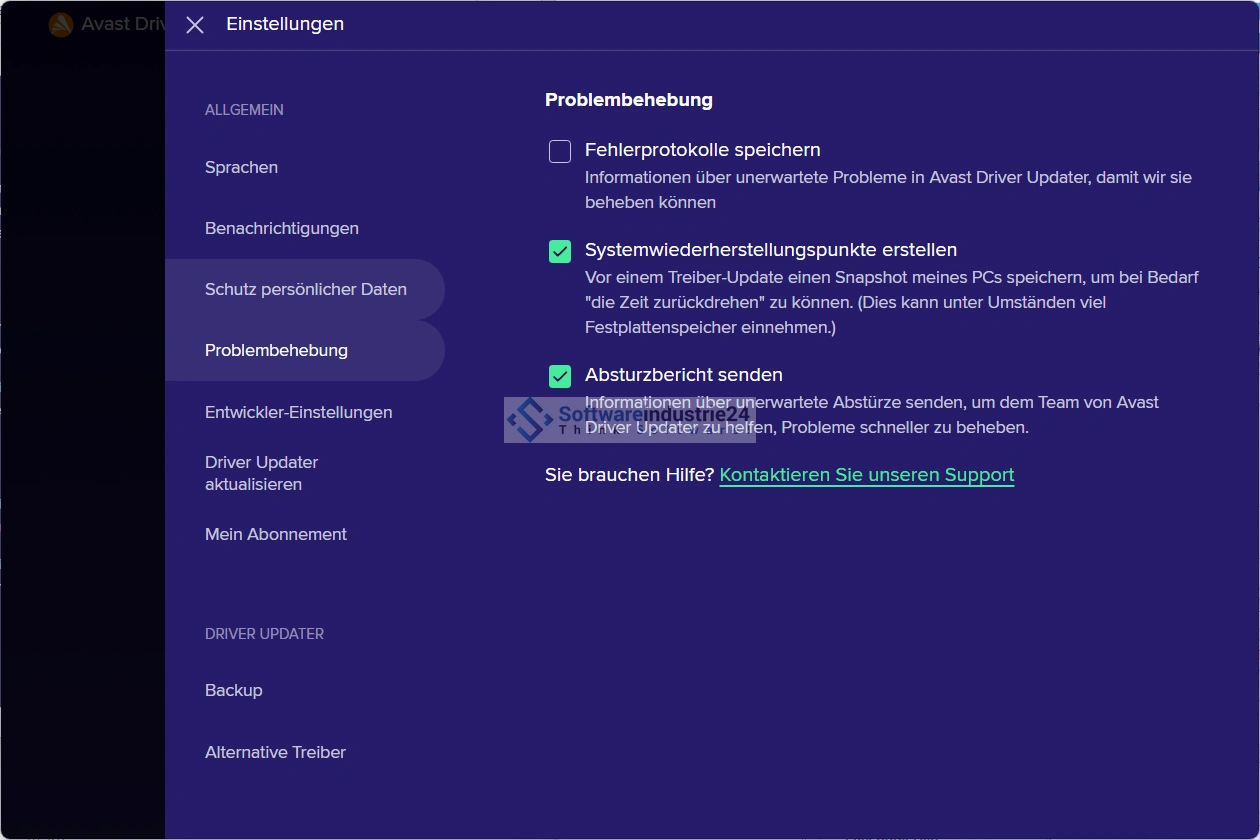Navigate to the Backup settings
The height and width of the screenshot is (840, 1260).
(x=233, y=690)
